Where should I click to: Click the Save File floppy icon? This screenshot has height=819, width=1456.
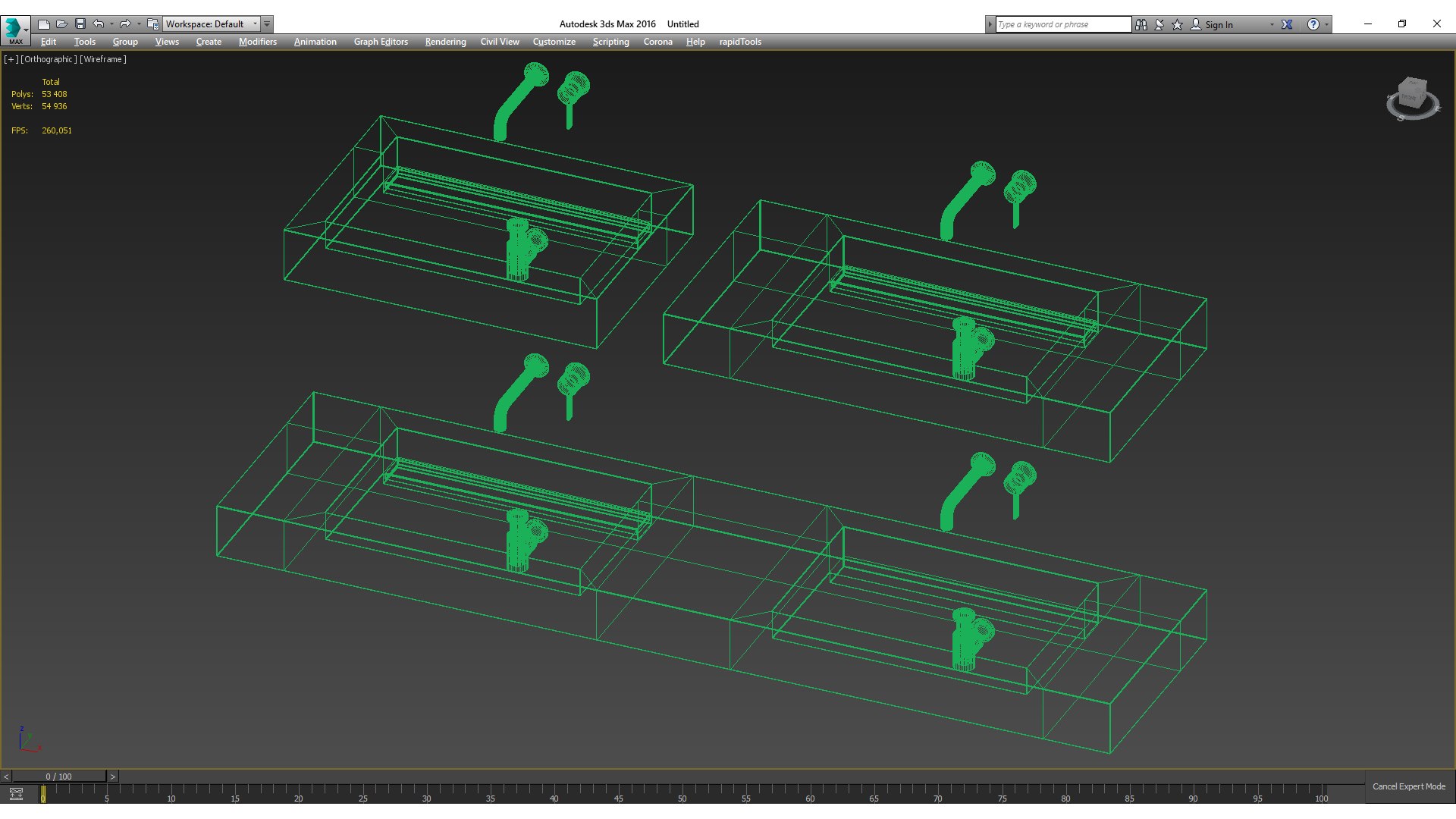coord(80,24)
